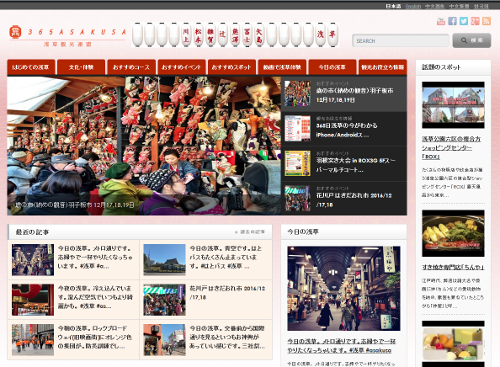Open the はじめての浅草 navigation tab
This screenshot has width=500, height=367.
[x=31, y=67]
